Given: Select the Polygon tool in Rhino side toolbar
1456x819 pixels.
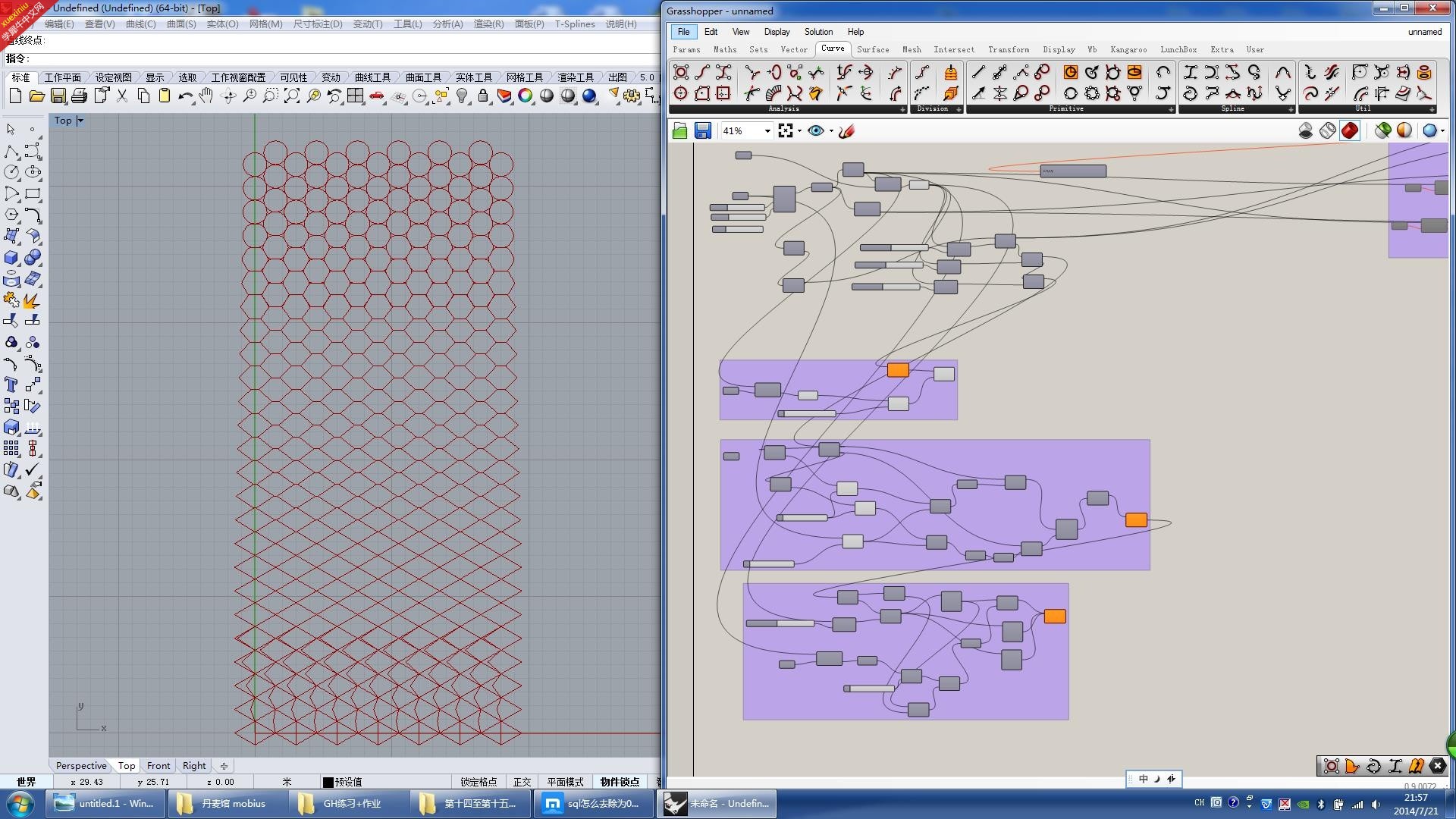Looking at the screenshot, I should (11, 215).
